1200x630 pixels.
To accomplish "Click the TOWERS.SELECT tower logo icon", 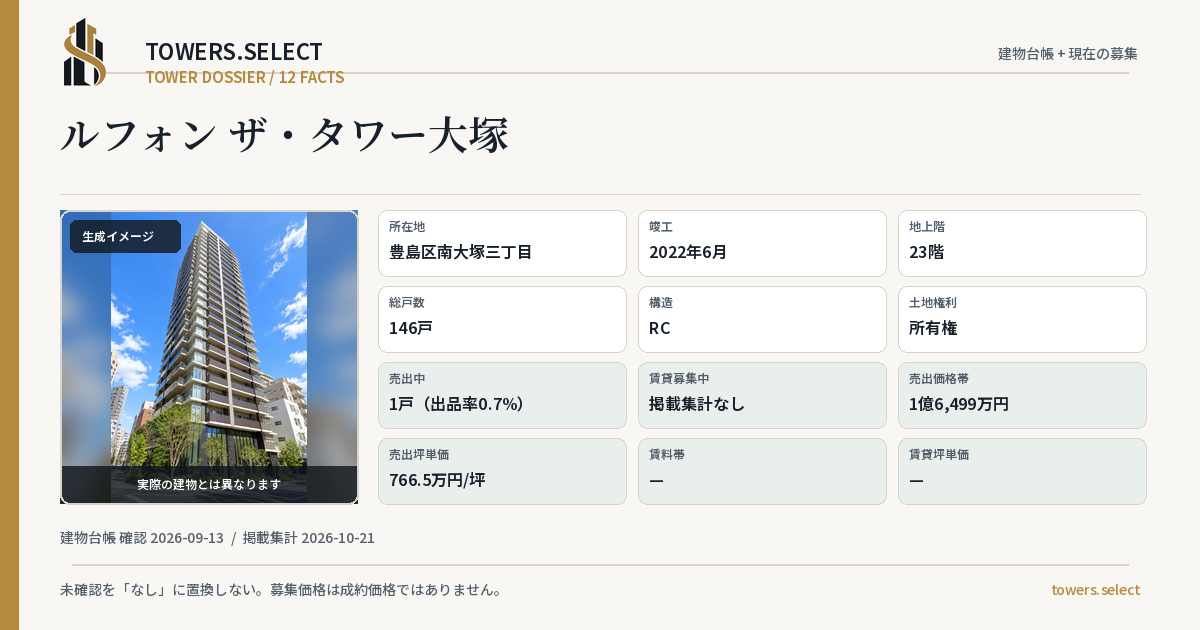I will (x=85, y=52).
